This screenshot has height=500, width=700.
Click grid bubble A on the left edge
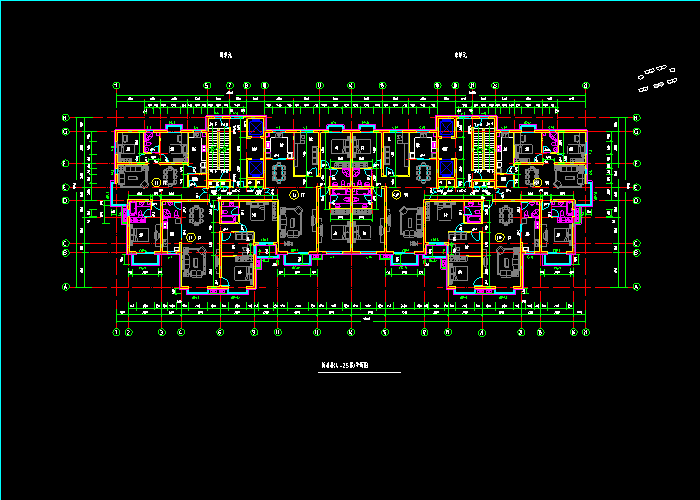pos(65,287)
